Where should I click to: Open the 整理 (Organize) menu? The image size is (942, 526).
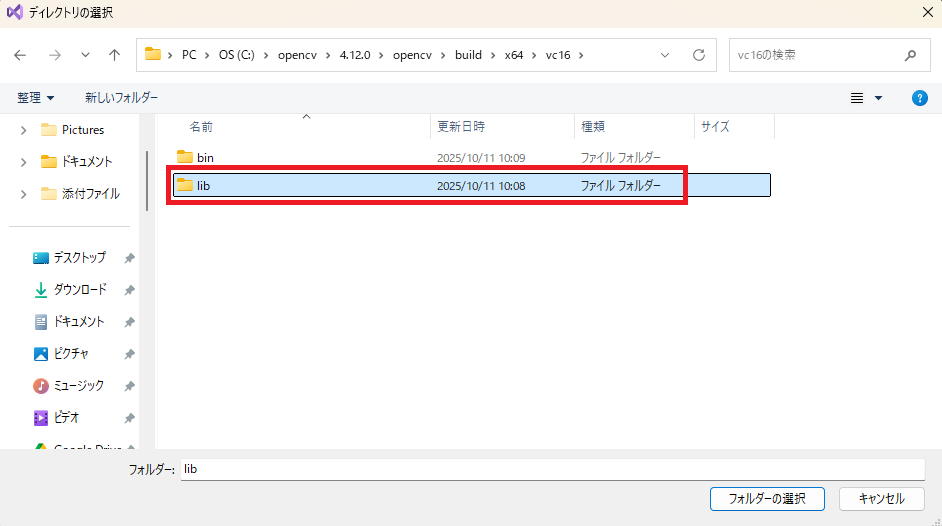[35, 98]
